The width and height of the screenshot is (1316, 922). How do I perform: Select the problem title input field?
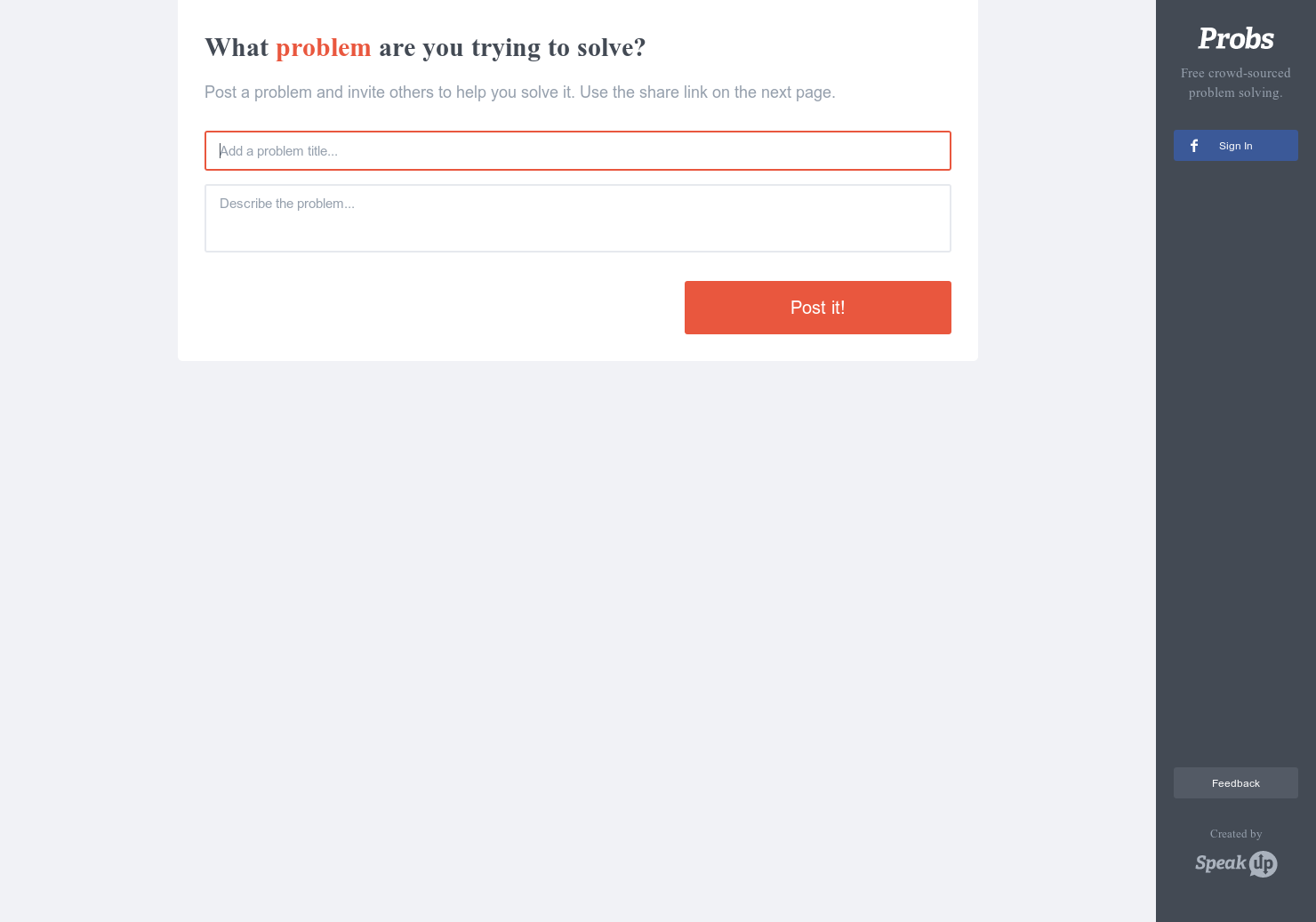[578, 150]
